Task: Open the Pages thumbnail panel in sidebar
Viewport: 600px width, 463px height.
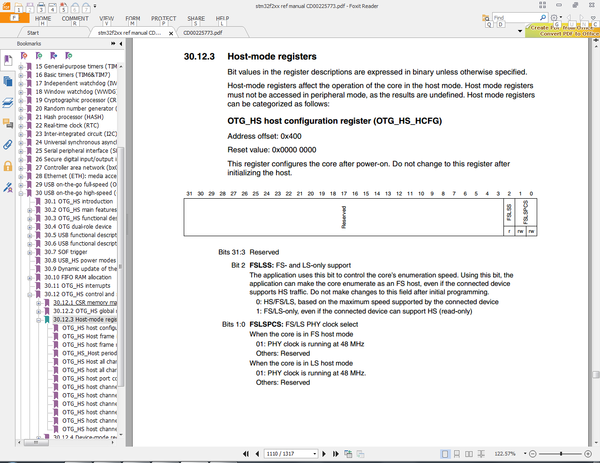Action: [x=8, y=81]
